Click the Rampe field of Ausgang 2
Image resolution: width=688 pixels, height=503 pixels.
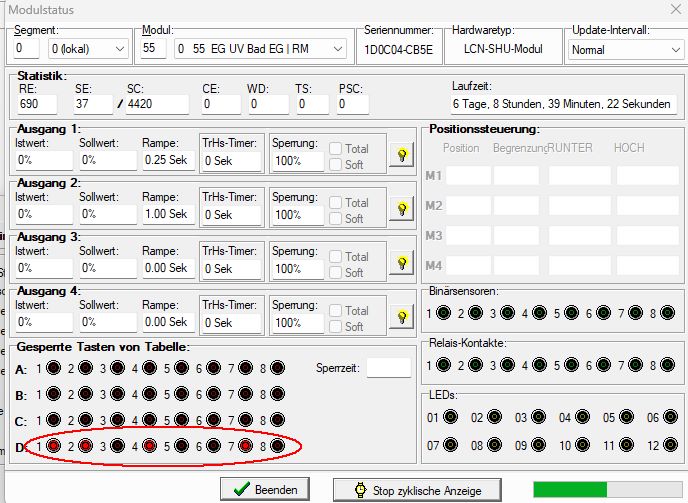pyautogui.click(x=165, y=214)
